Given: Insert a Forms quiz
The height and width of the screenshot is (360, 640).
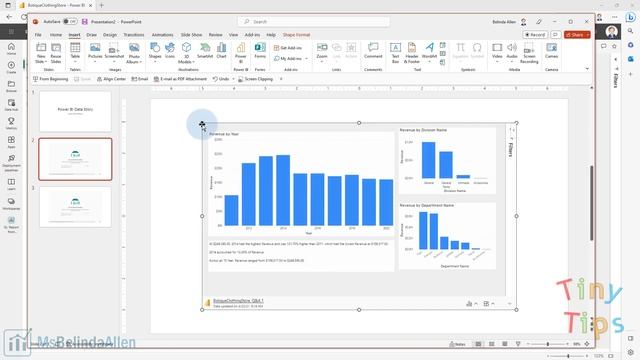Looking at the screenshot, I should point(260,51).
